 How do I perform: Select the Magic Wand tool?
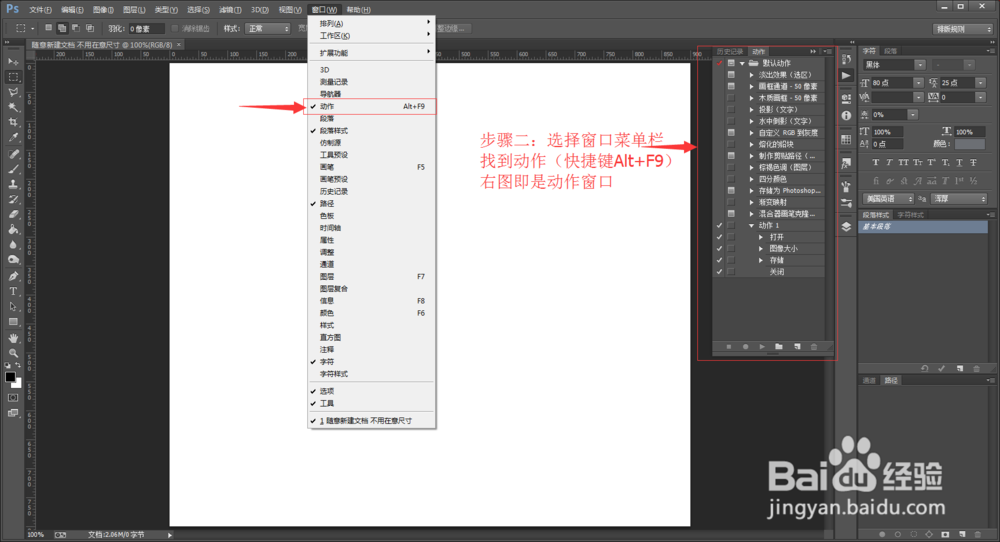(x=13, y=107)
